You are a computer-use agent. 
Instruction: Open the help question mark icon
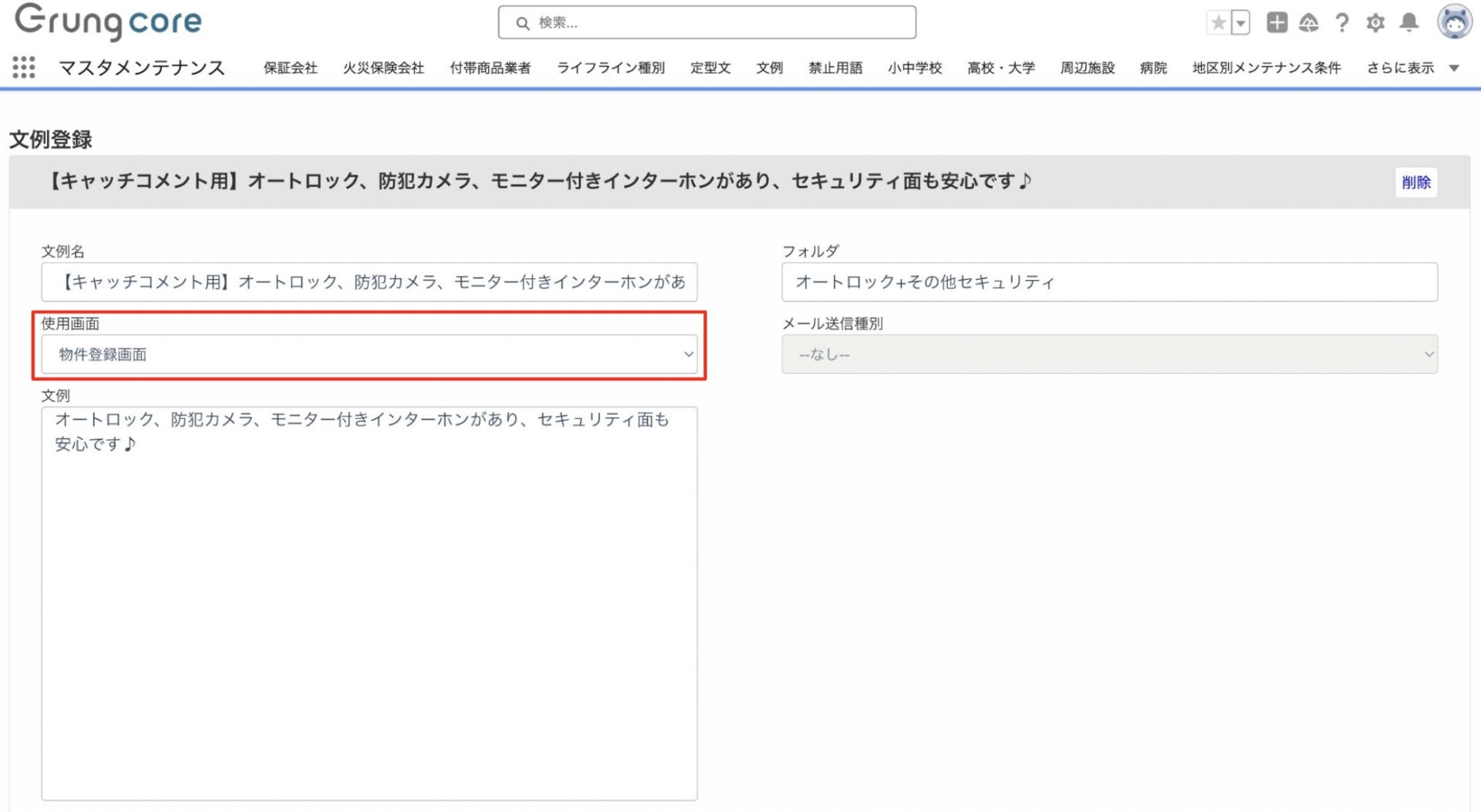point(1342,23)
